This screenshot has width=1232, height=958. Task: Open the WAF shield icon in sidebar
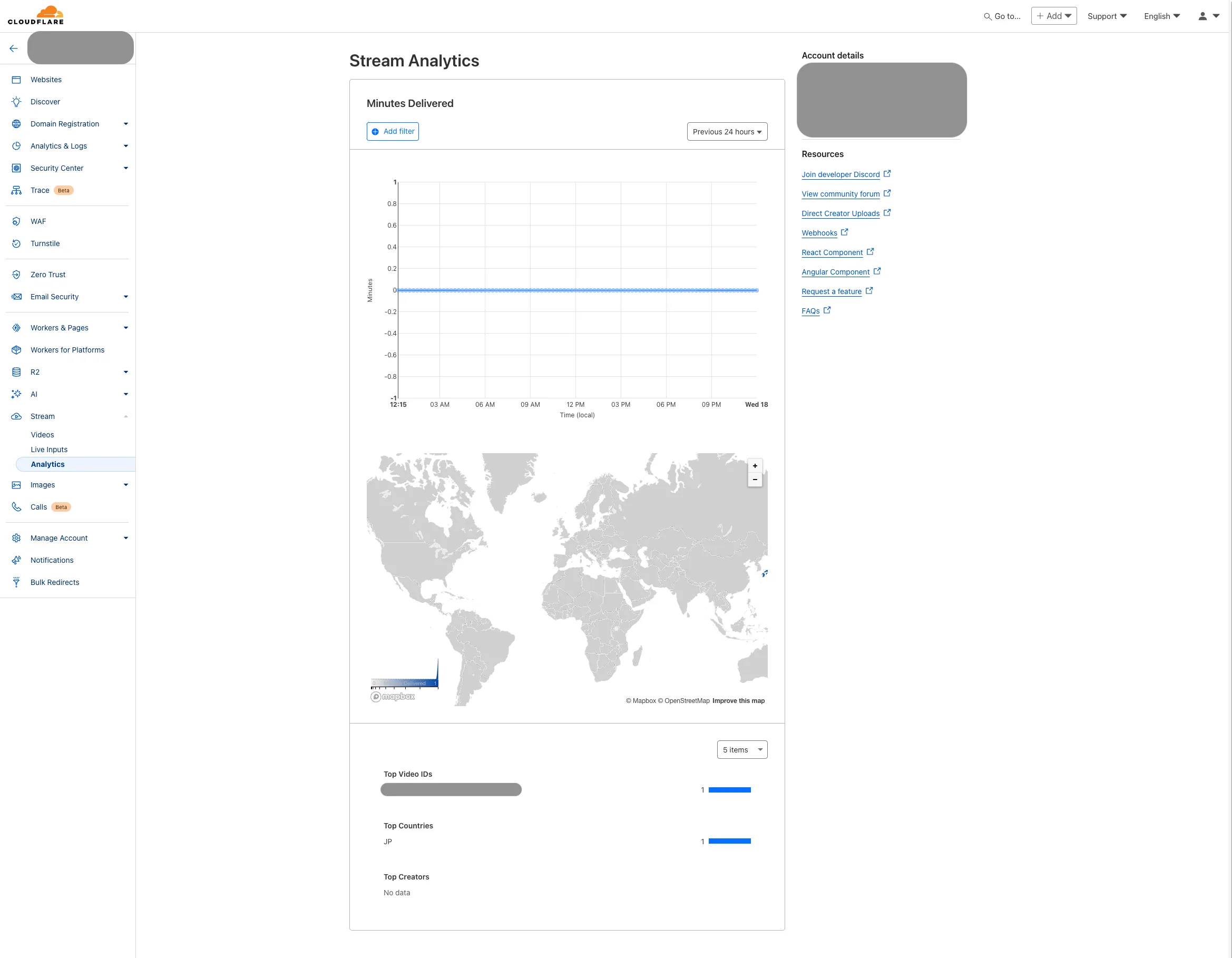pos(16,221)
